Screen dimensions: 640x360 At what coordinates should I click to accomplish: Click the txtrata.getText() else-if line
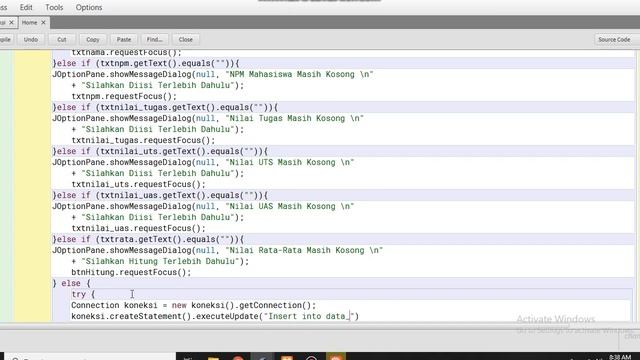pyautogui.click(x=148, y=240)
